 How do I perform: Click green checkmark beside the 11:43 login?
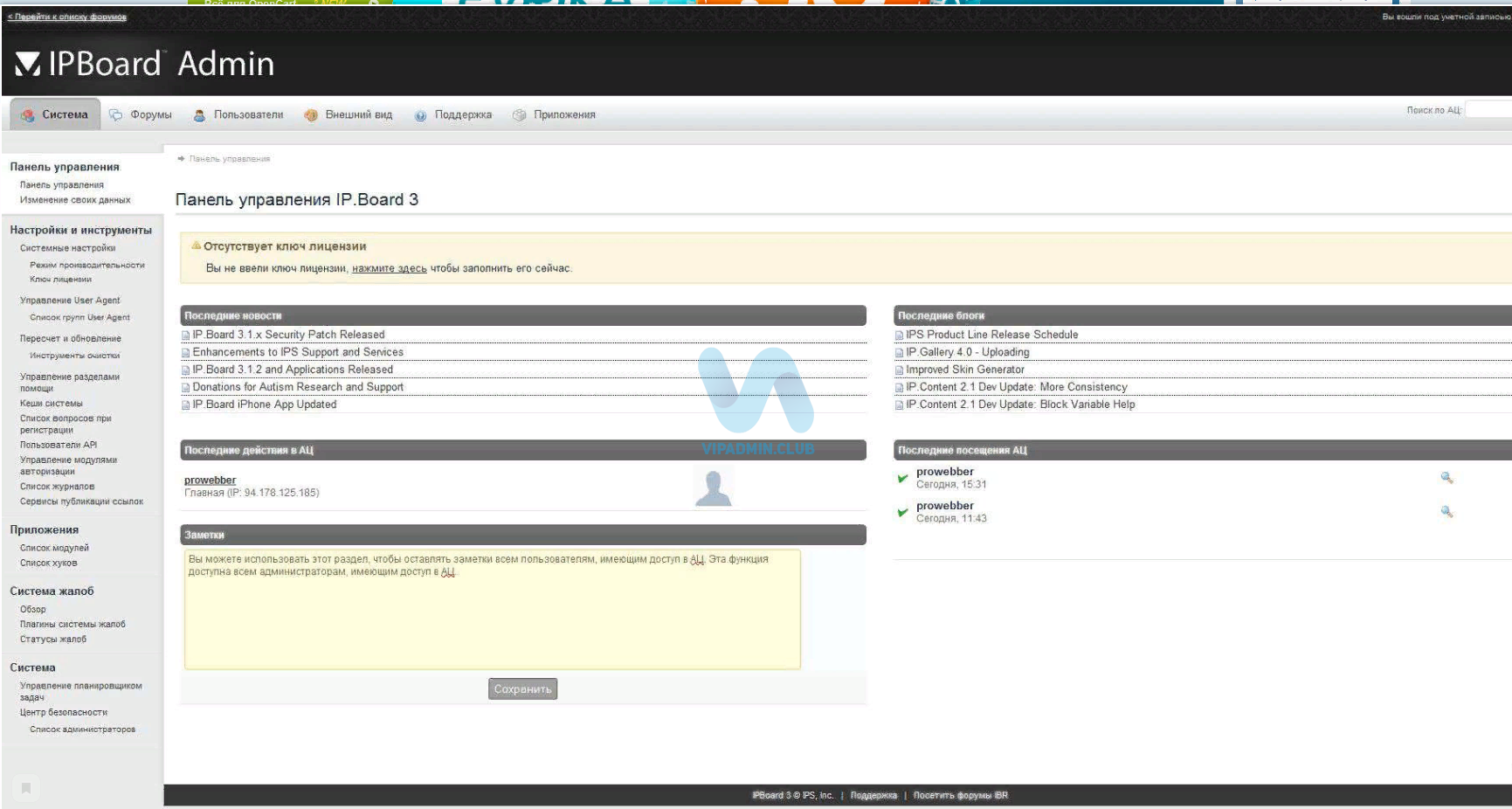click(x=903, y=512)
